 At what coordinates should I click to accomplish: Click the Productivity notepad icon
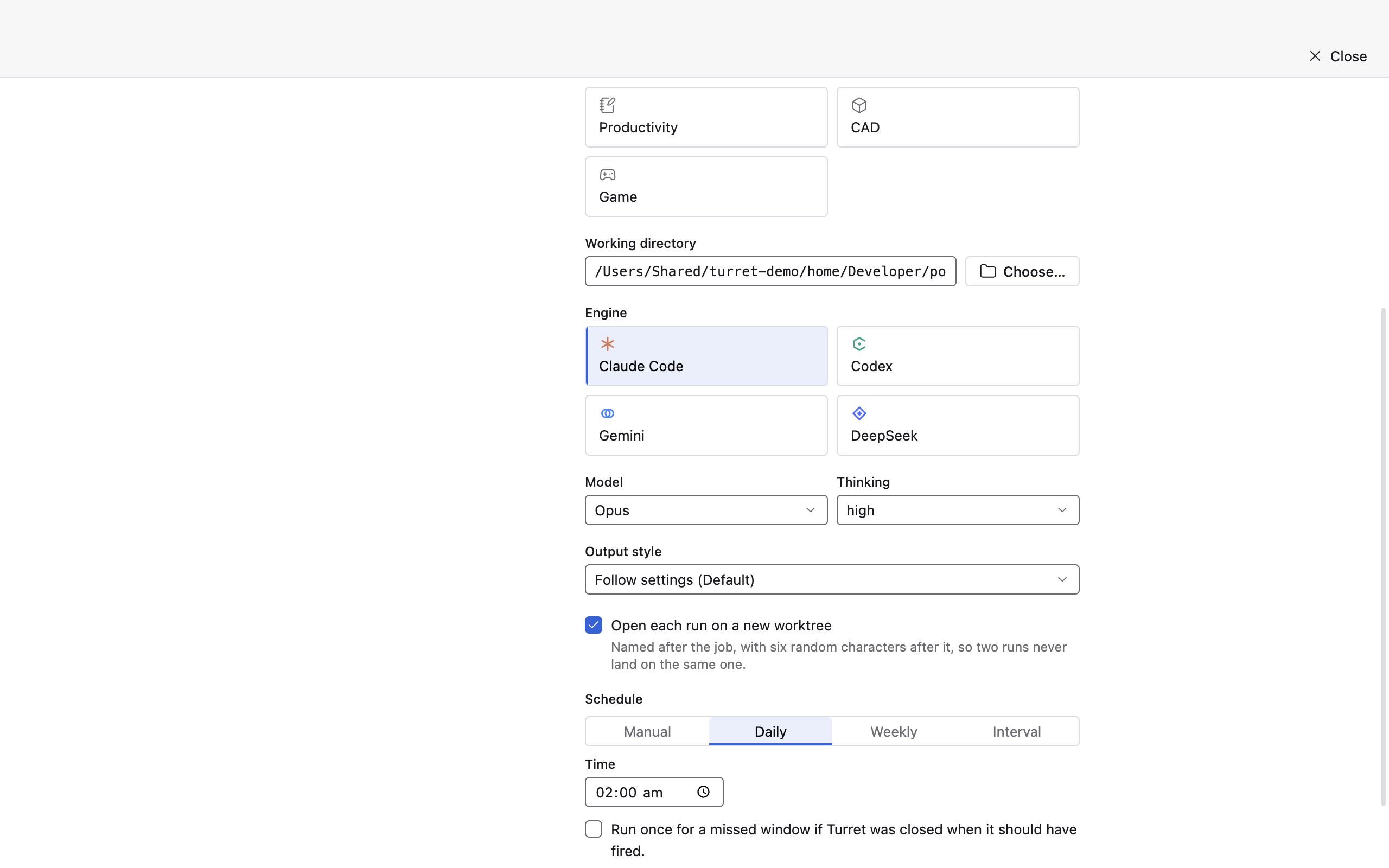coord(607,105)
